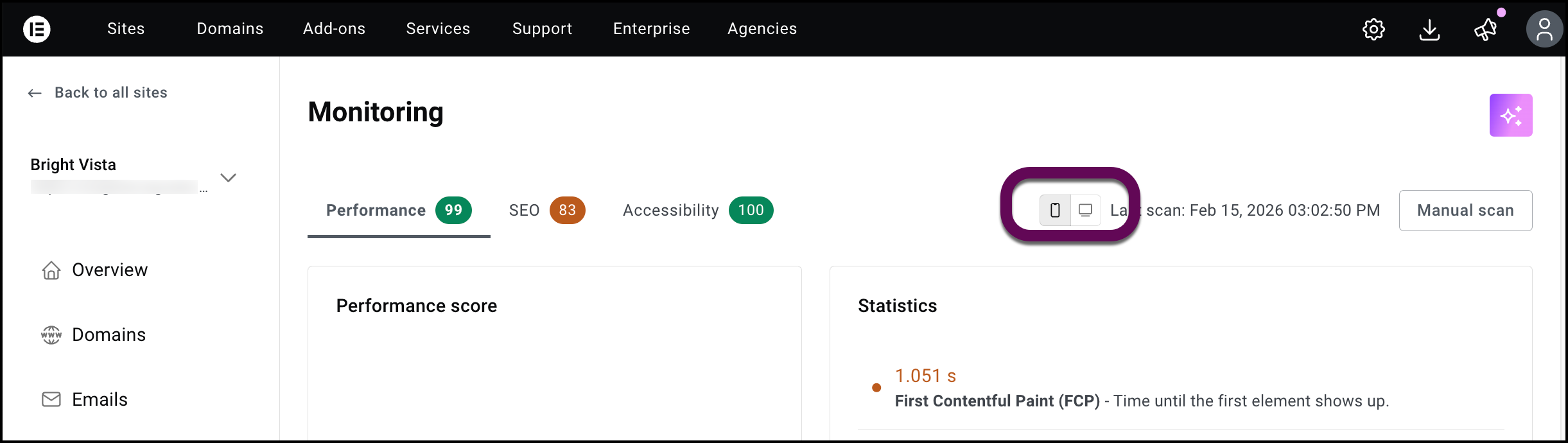Click the download icon in header
This screenshot has width=1568, height=443.
coord(1429,29)
